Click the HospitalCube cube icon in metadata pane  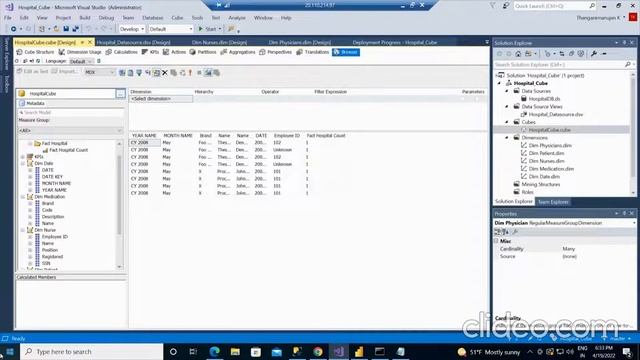pyautogui.click(x=22, y=94)
